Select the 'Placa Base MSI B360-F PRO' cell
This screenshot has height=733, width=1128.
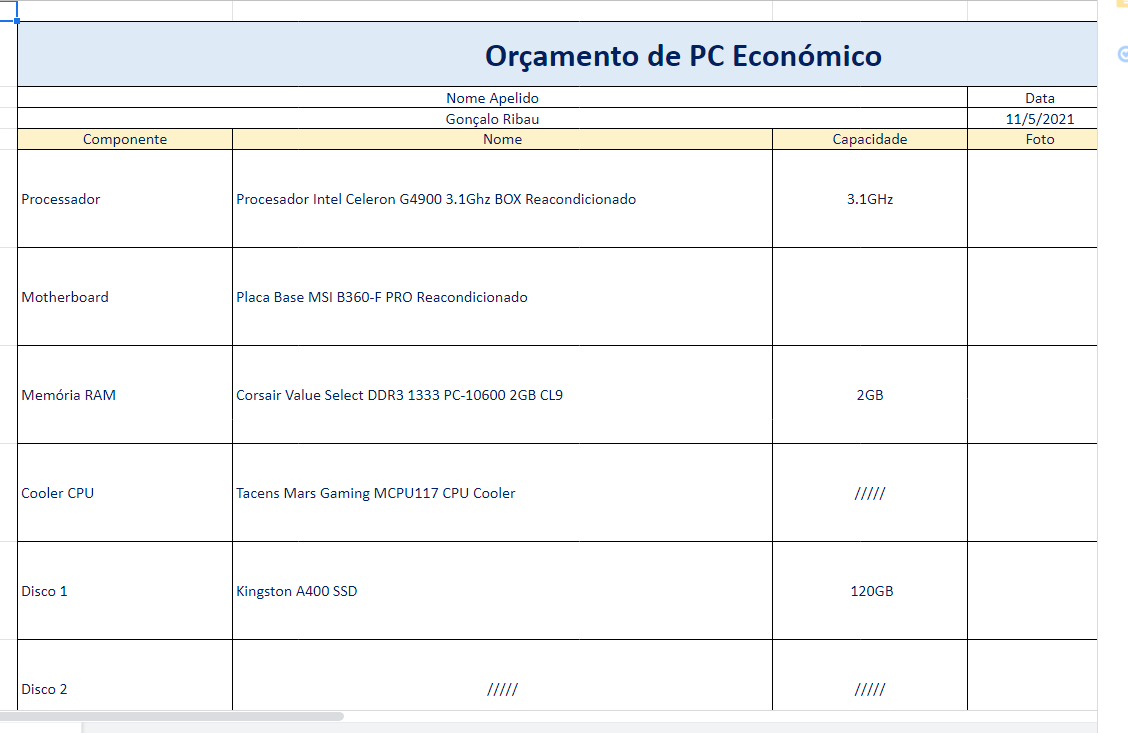click(502, 296)
